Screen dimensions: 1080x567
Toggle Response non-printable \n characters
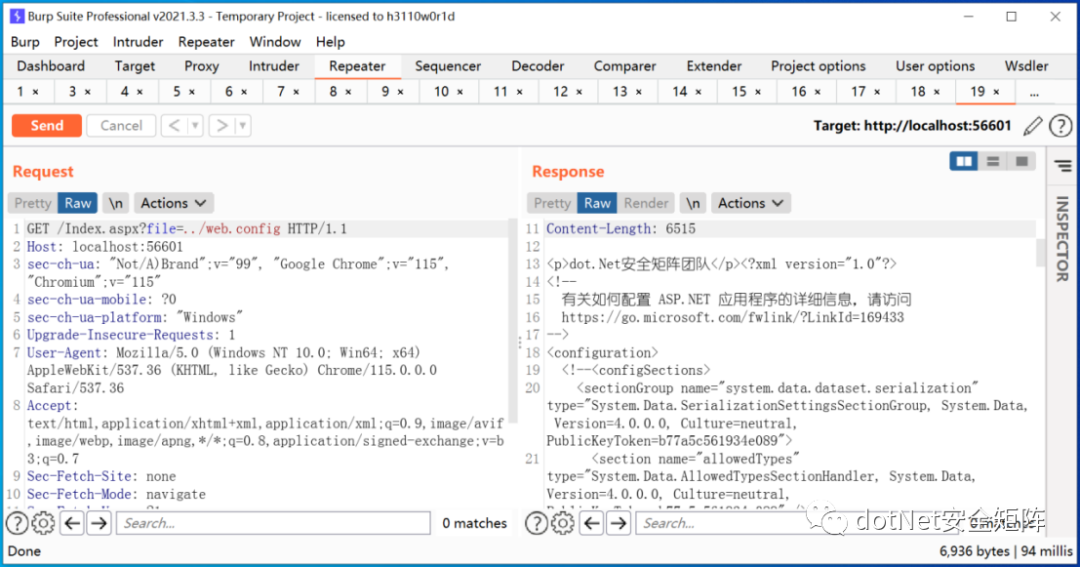tap(693, 203)
